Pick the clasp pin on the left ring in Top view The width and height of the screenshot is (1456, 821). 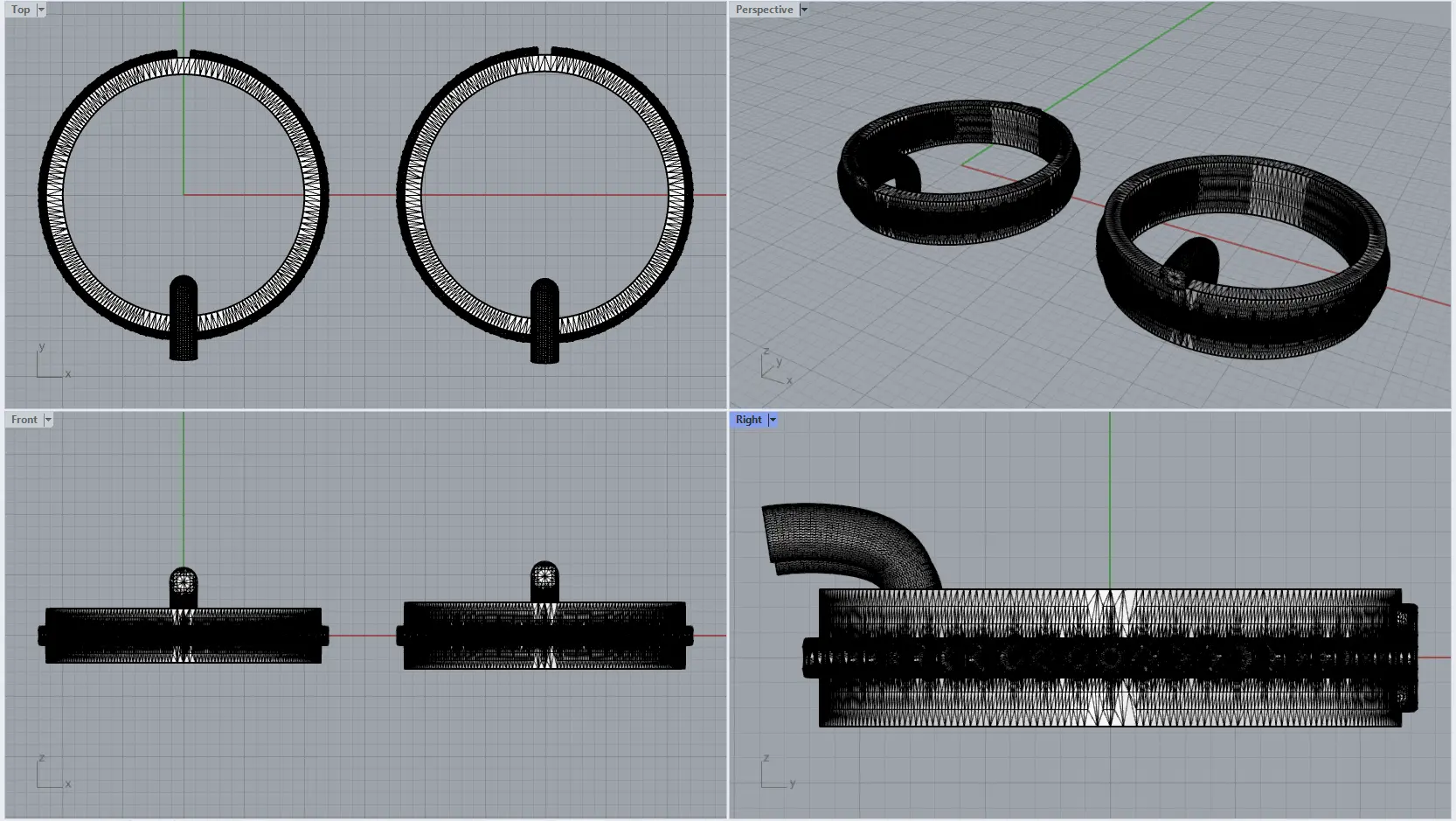[184, 319]
